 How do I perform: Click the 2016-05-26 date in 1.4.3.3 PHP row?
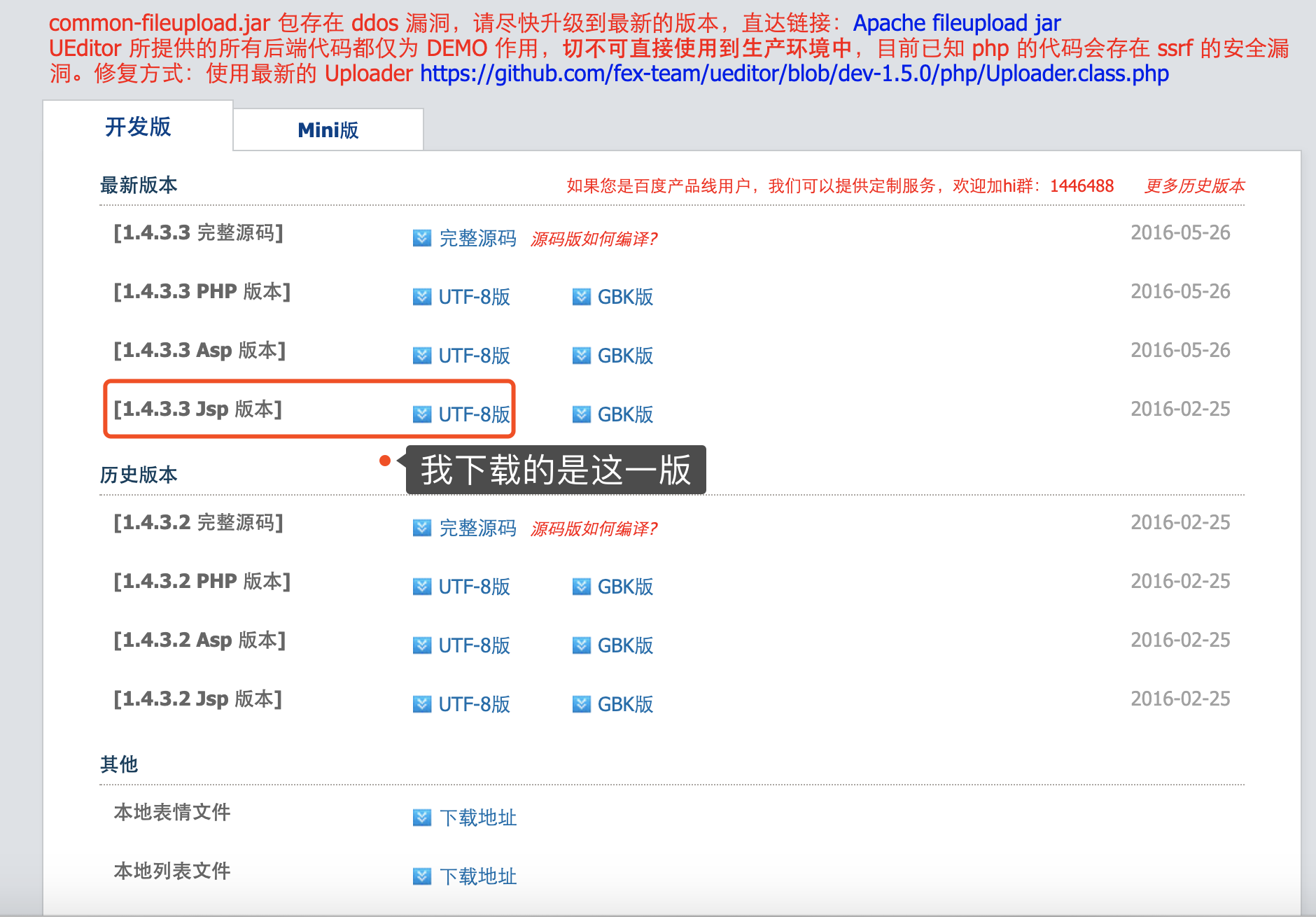tap(1180, 291)
